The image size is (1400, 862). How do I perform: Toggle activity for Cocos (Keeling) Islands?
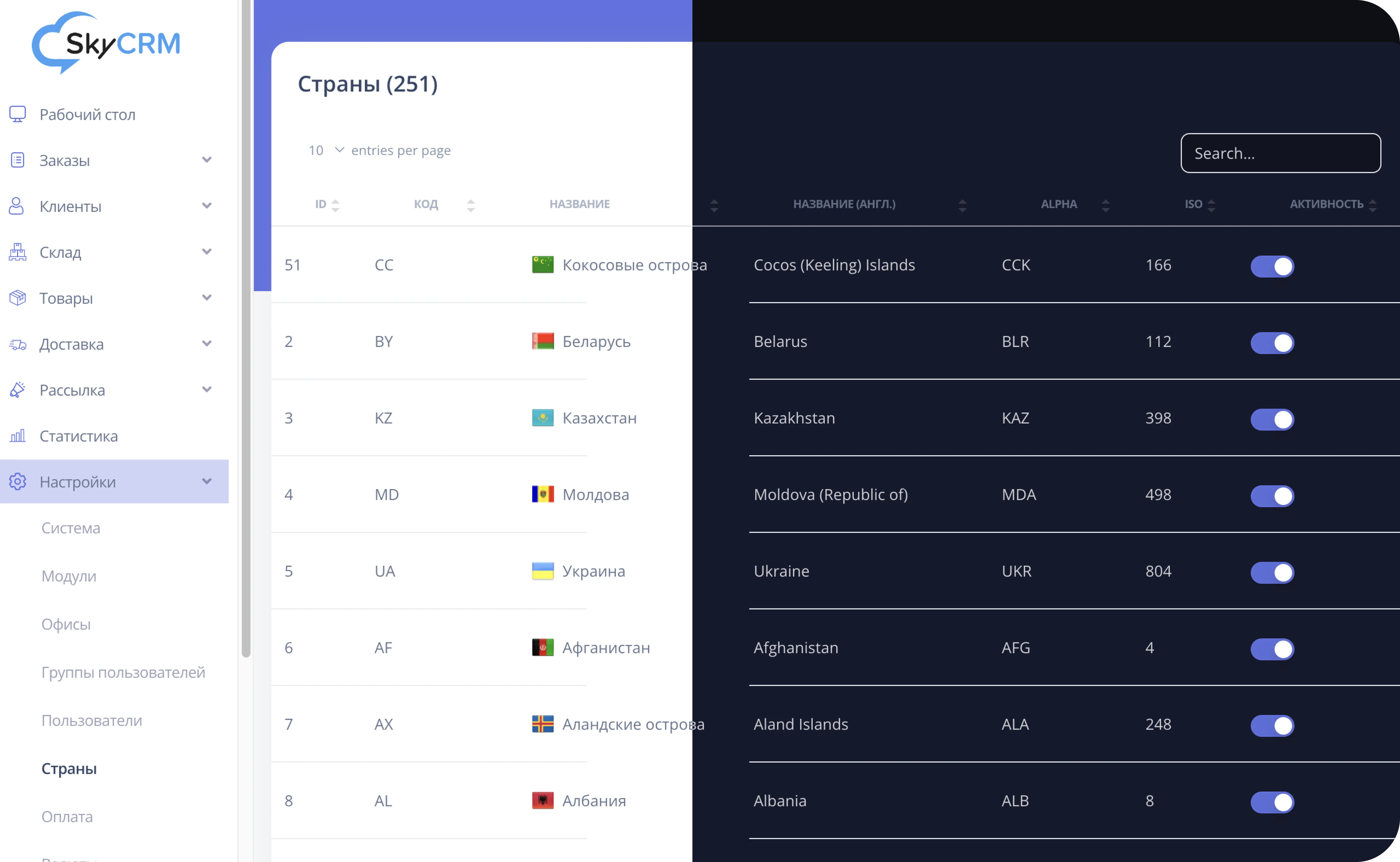pos(1272,266)
